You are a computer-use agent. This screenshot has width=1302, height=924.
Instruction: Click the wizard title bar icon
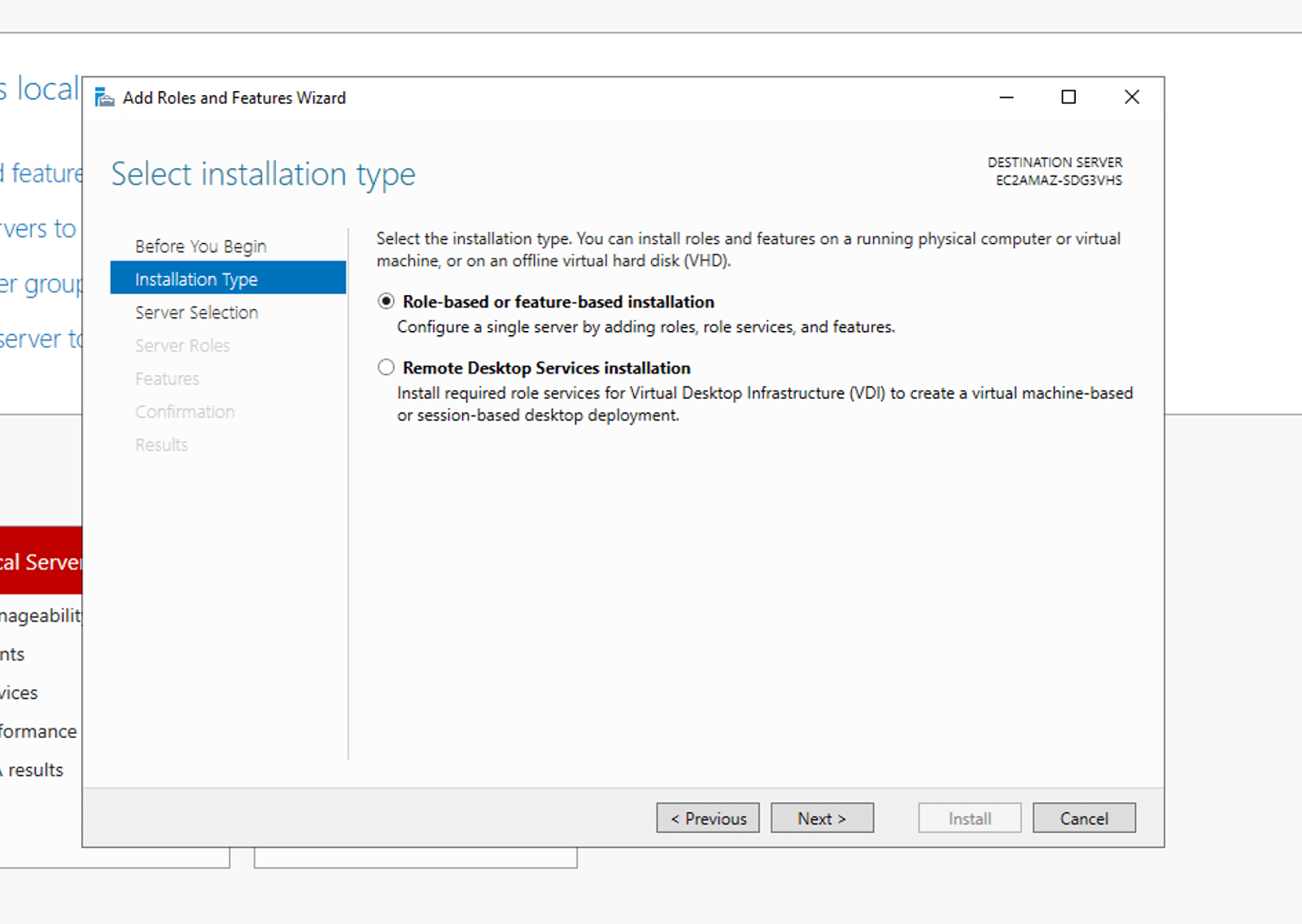coord(105,98)
